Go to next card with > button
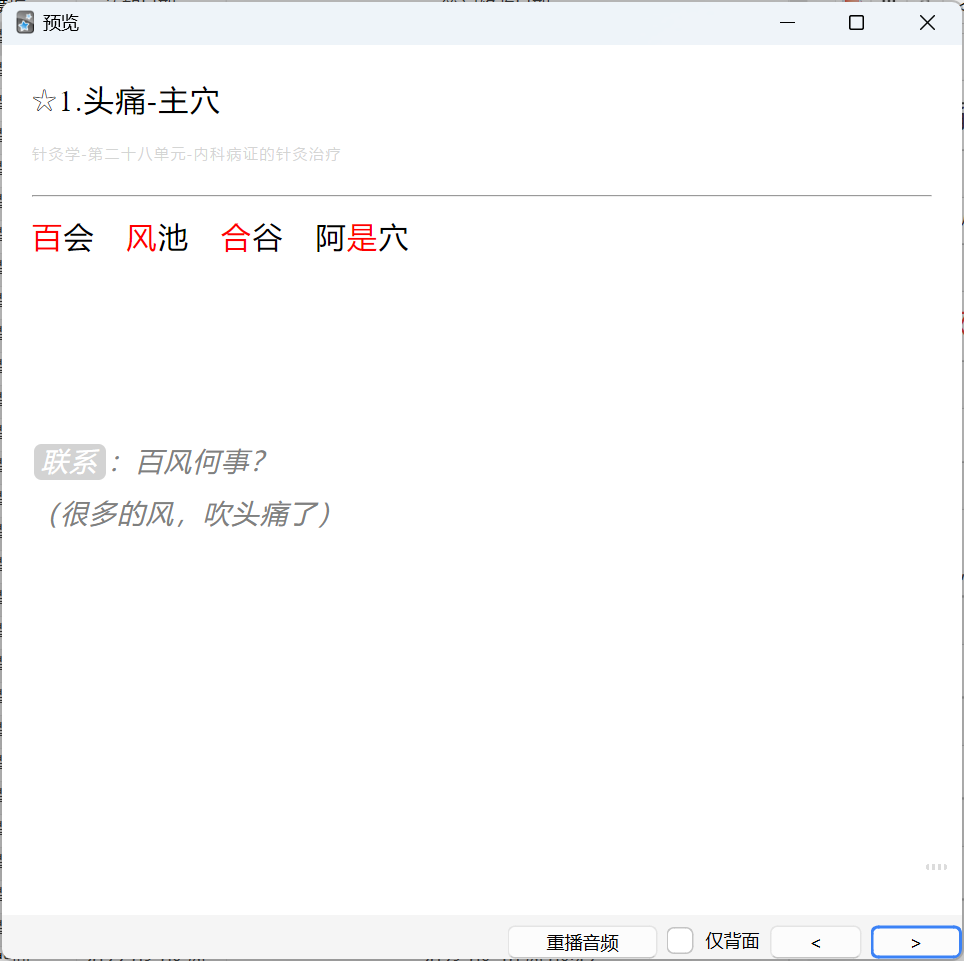 pos(915,942)
